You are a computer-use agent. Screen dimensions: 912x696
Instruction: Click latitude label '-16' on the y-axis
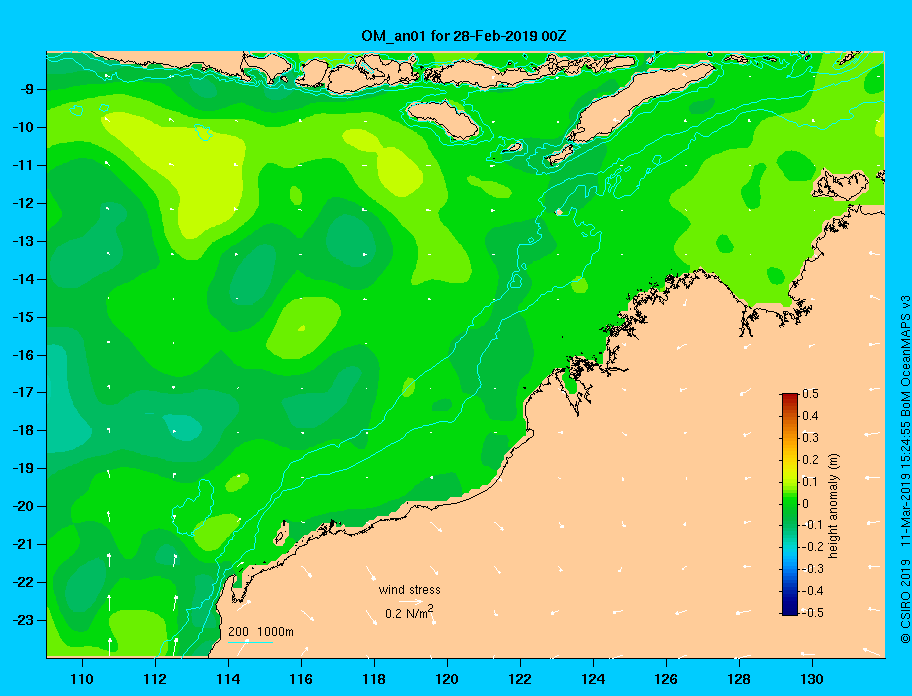(x=23, y=355)
